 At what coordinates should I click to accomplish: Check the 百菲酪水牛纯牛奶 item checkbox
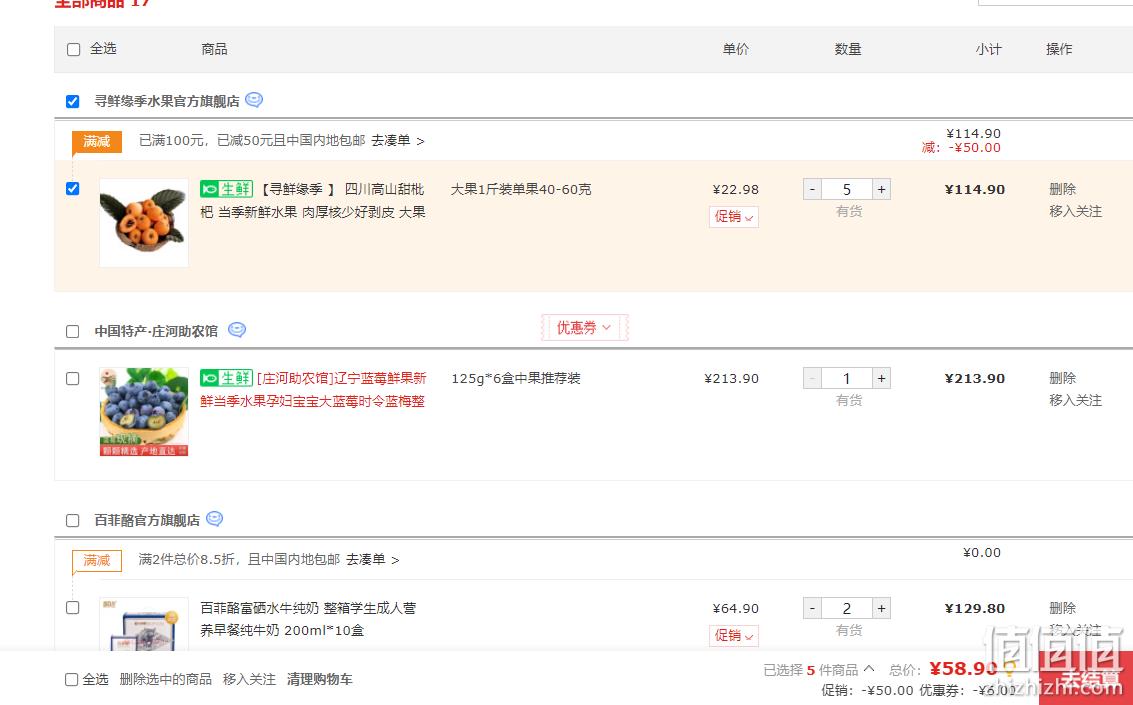coord(72,607)
